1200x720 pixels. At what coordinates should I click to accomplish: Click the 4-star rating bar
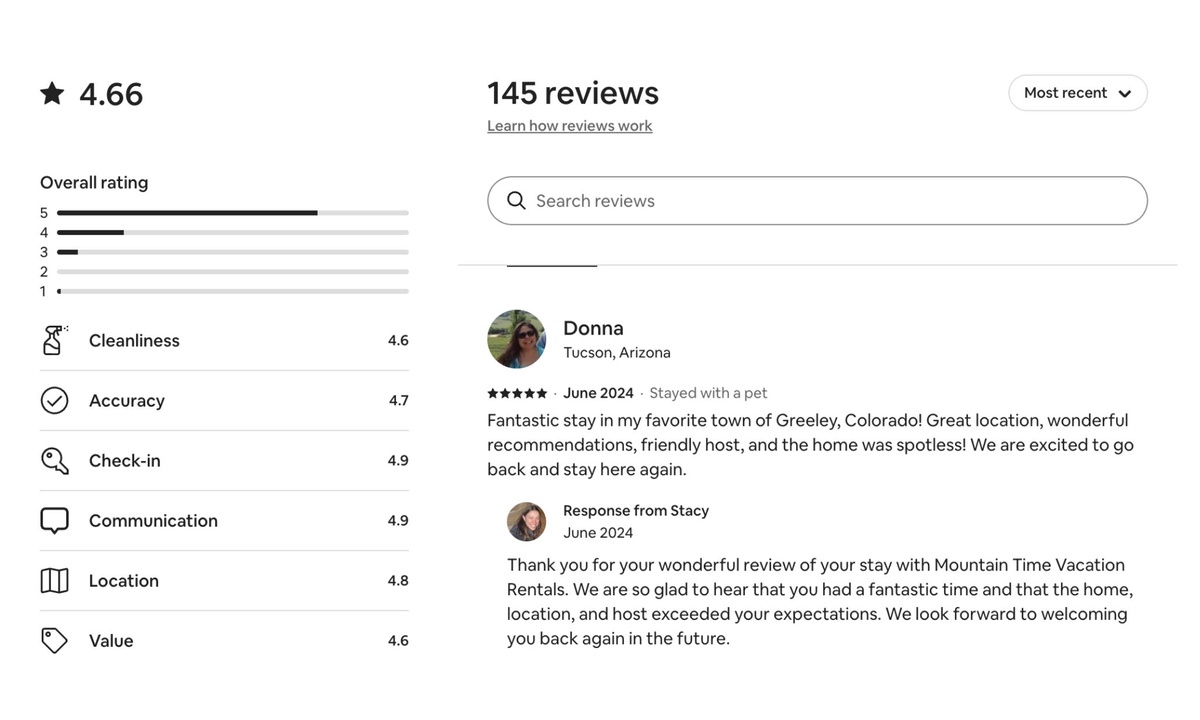[x=232, y=233]
